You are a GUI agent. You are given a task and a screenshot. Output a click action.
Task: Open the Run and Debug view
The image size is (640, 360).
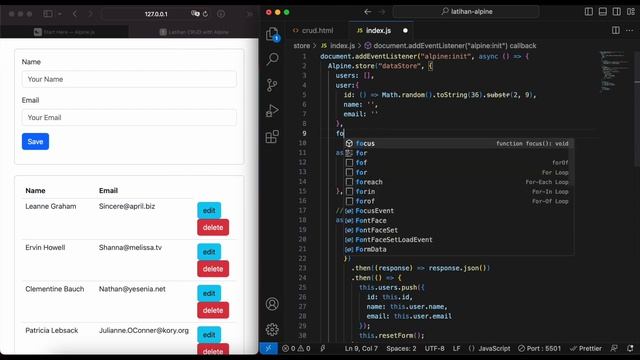point(272,111)
